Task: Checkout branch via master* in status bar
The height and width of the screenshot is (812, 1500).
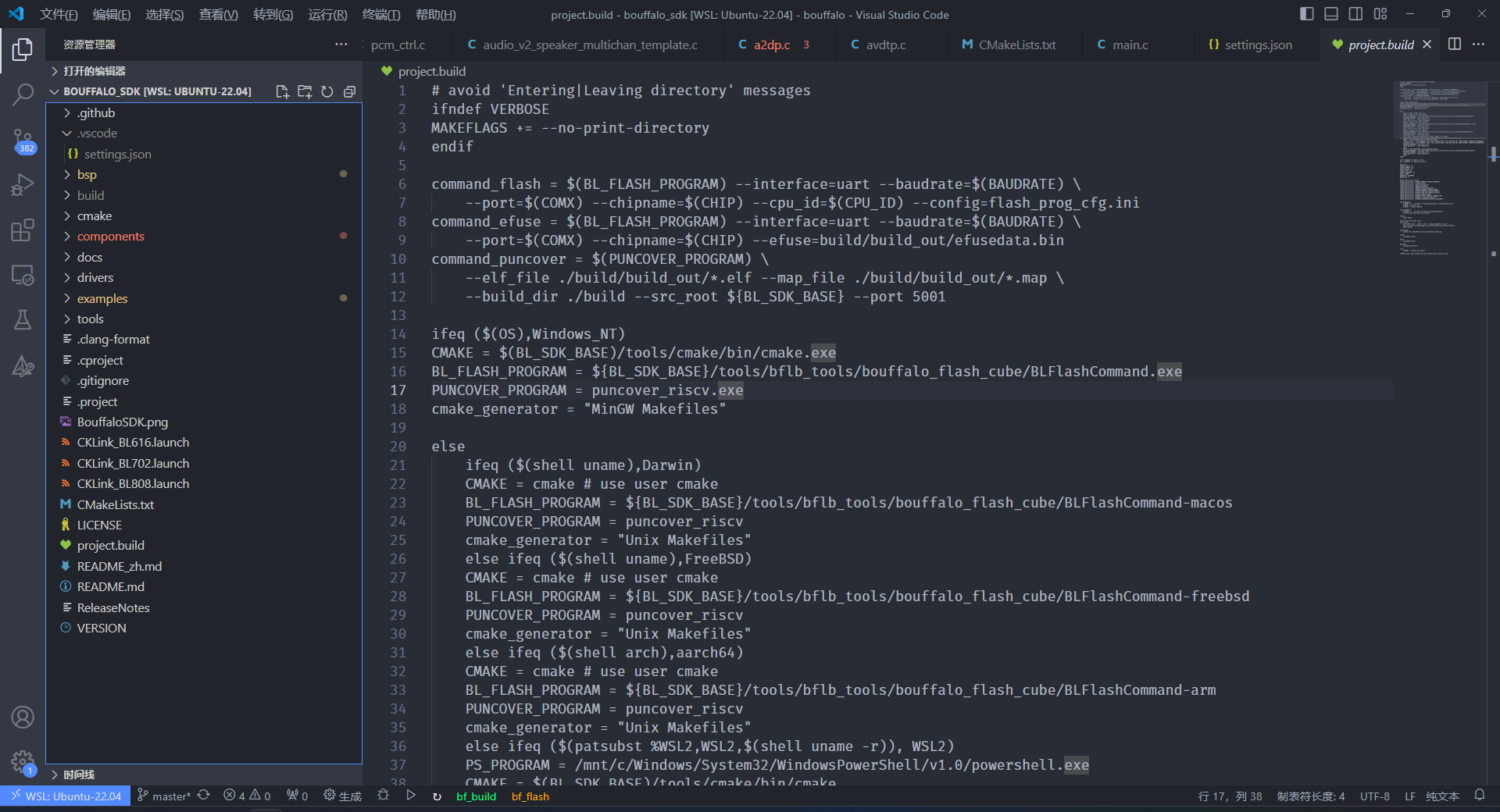Action: (x=164, y=796)
